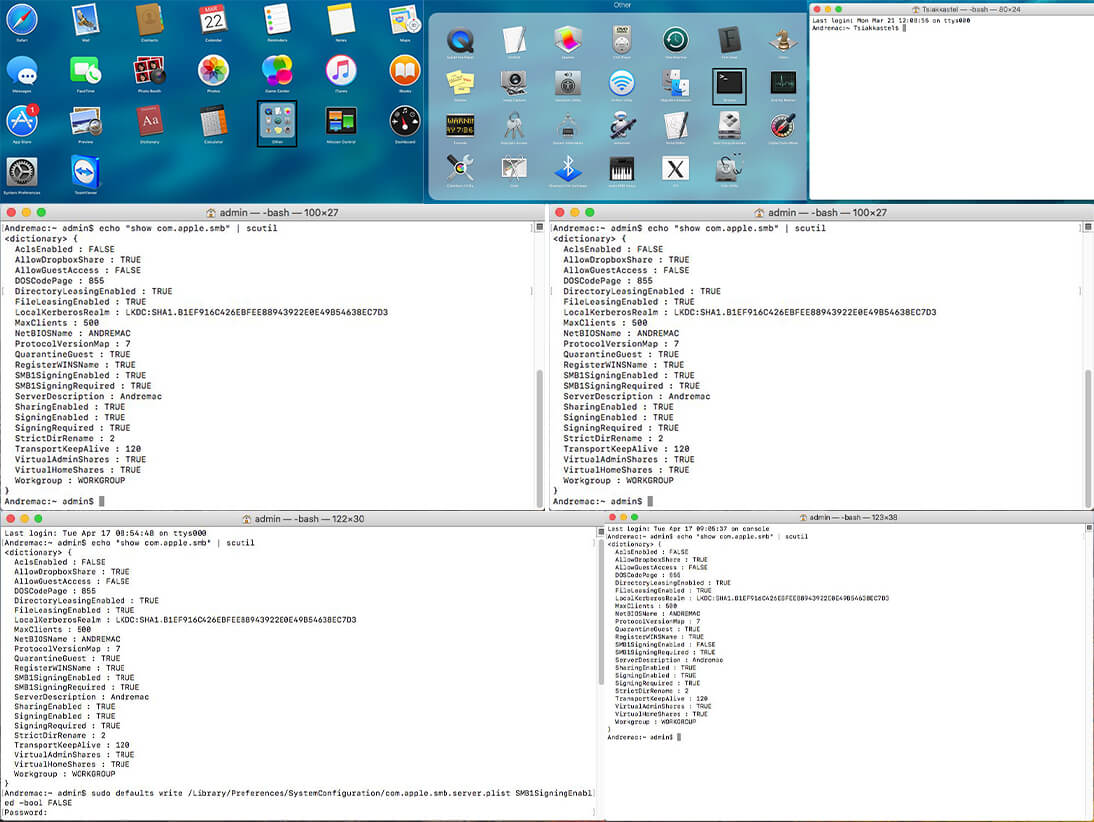The image size is (1094, 822).
Task: Open the Calendar app
Action: (213, 18)
